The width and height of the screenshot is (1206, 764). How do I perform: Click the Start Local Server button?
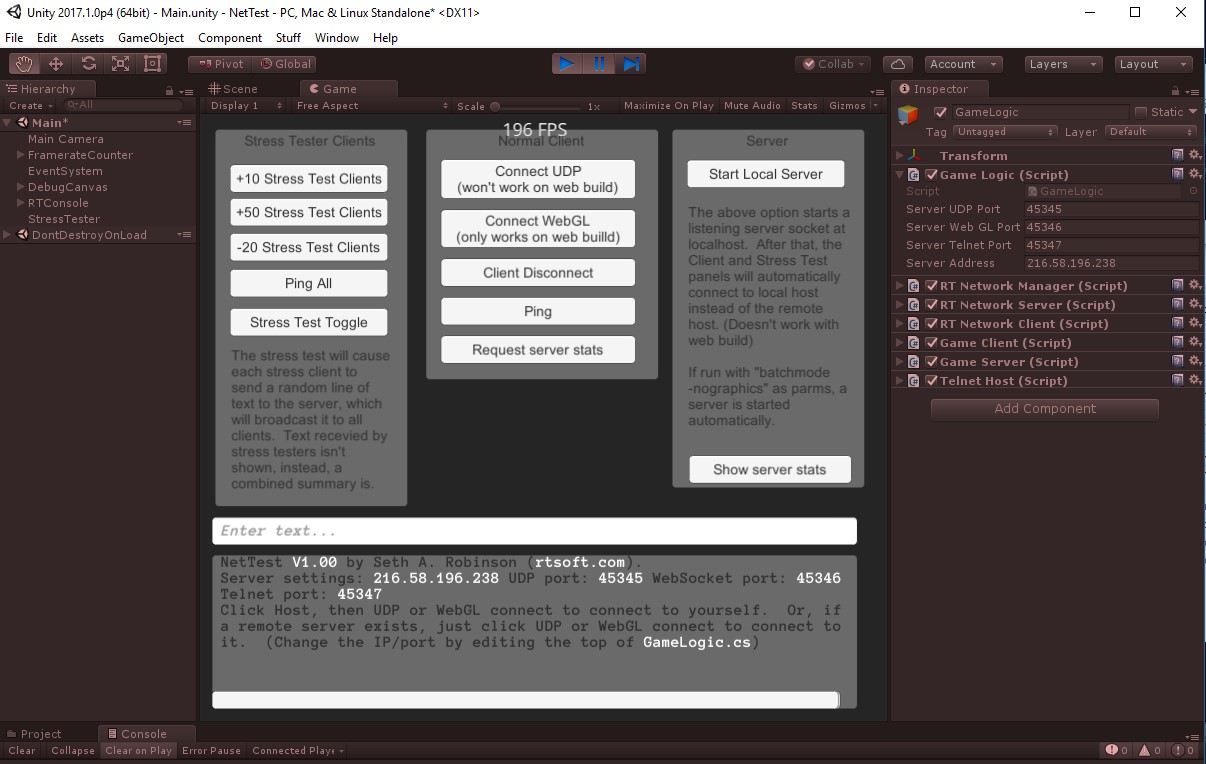[x=766, y=174]
